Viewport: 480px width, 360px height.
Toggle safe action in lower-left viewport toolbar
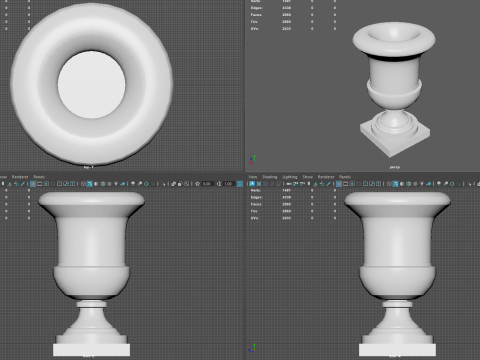[x=66, y=184]
